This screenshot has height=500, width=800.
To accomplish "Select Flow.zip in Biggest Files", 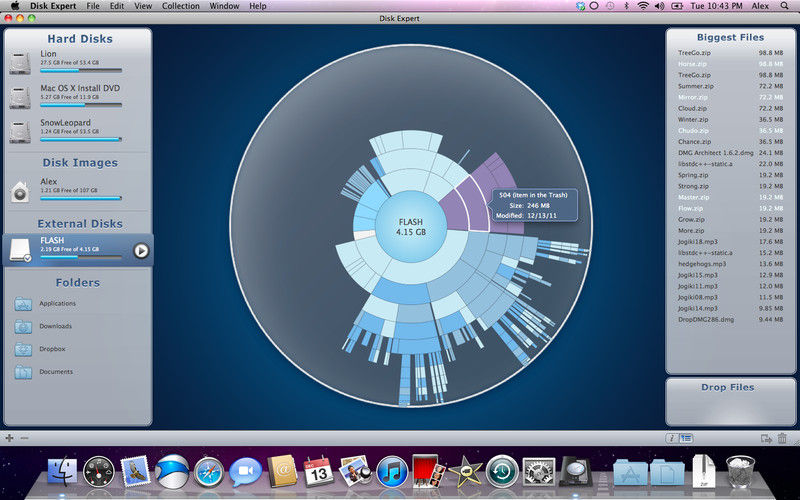I will [x=730, y=208].
